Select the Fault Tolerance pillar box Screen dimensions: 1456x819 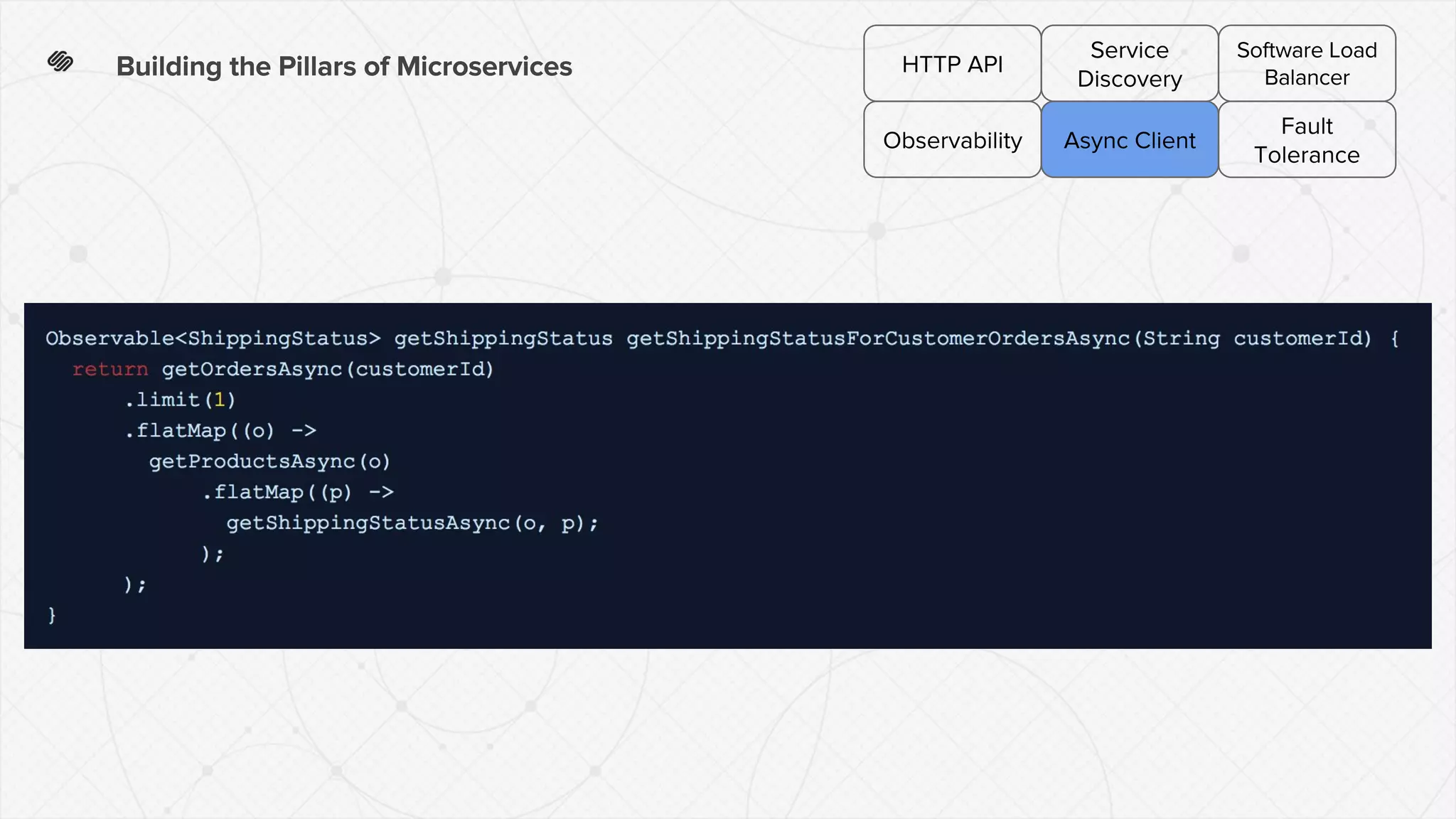[x=1306, y=140]
